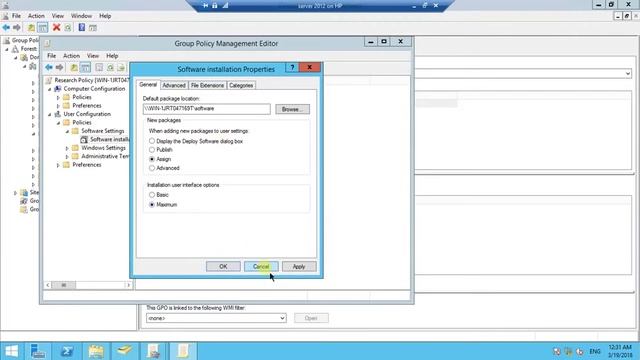
Task: Switch to the Advanced tab
Action: coord(174,85)
